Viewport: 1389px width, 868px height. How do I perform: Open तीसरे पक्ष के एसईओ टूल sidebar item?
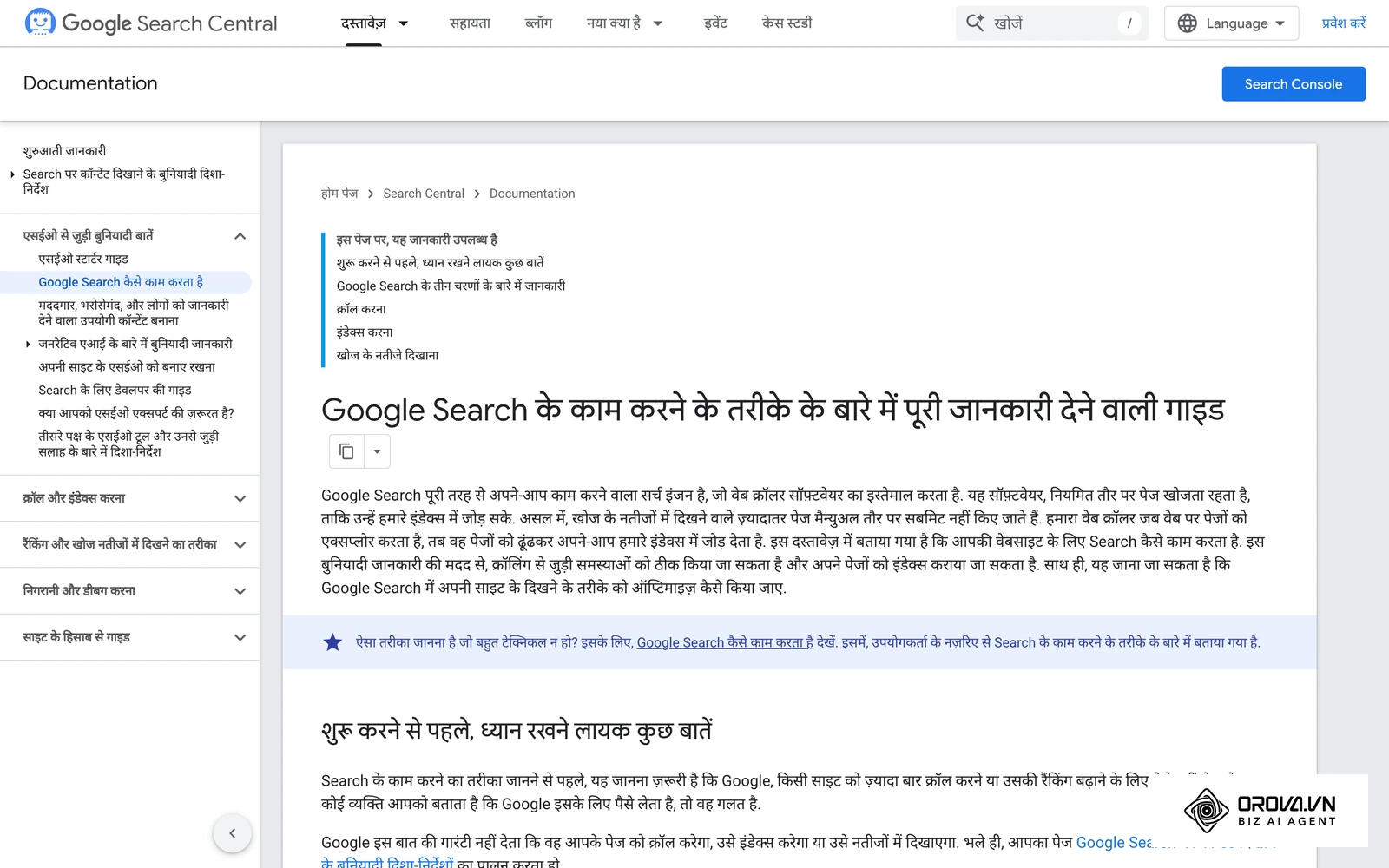click(128, 444)
